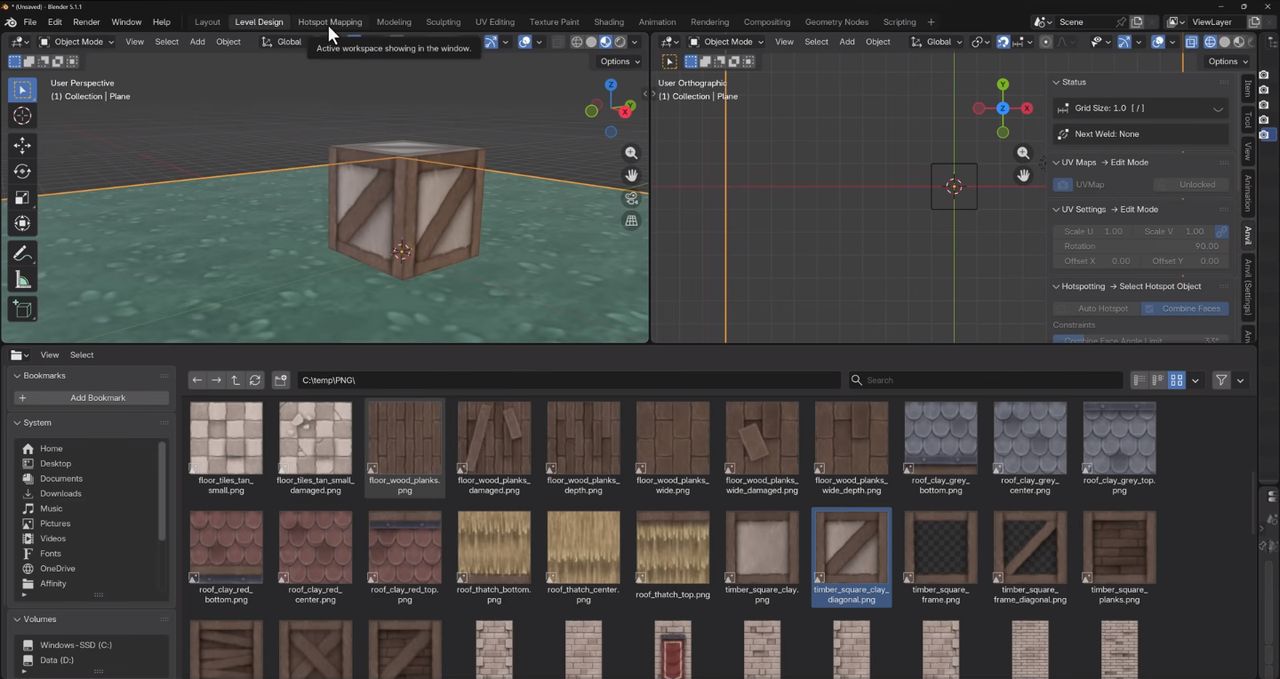
Task: Click the refresh file list icon
Action: point(255,380)
